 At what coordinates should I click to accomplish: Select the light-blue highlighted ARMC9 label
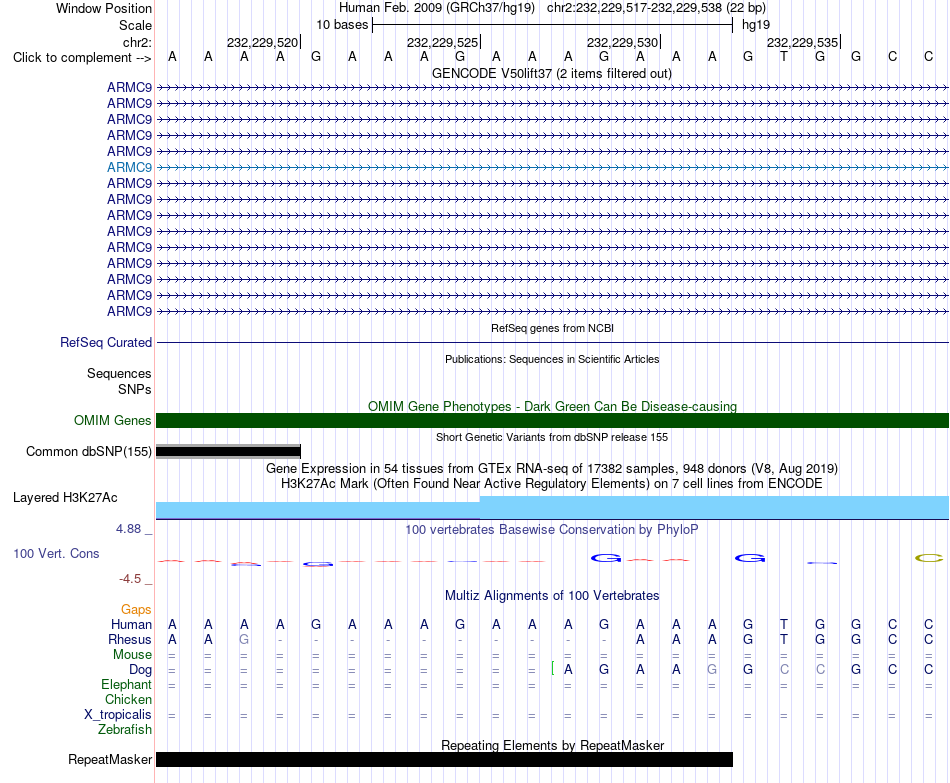pyautogui.click(x=129, y=167)
